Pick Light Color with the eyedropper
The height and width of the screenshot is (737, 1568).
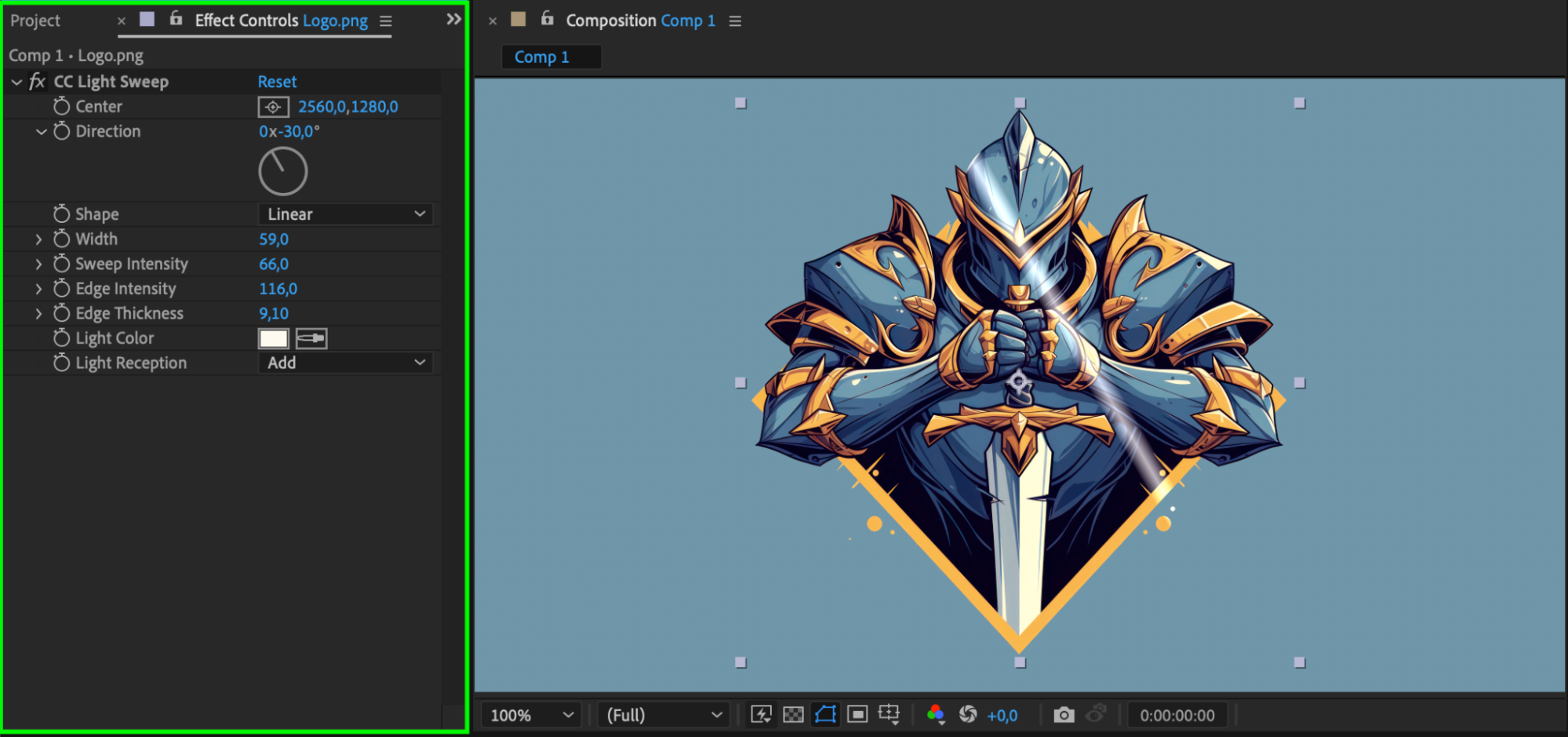tap(311, 338)
